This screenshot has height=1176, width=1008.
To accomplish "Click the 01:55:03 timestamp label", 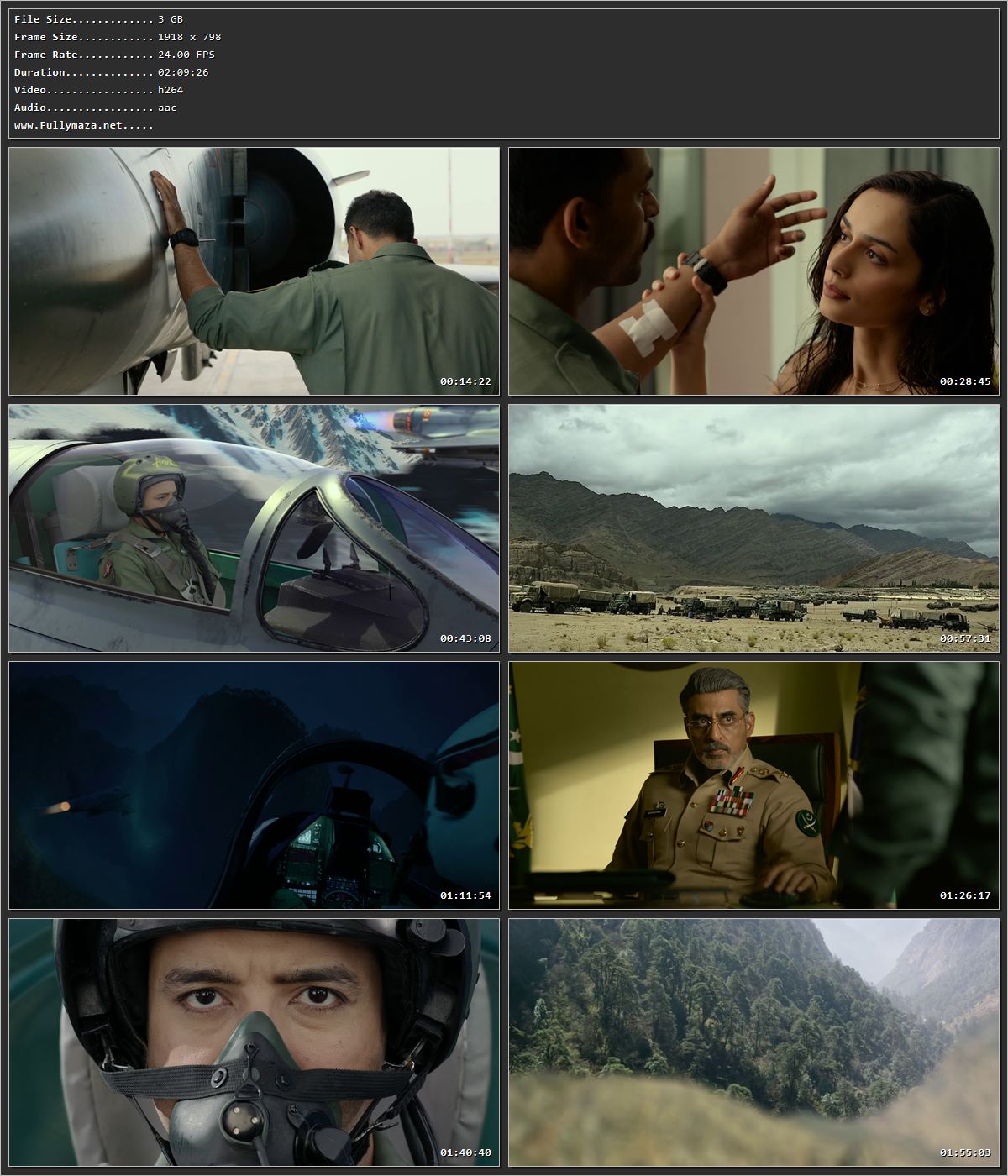I will pos(965,1152).
